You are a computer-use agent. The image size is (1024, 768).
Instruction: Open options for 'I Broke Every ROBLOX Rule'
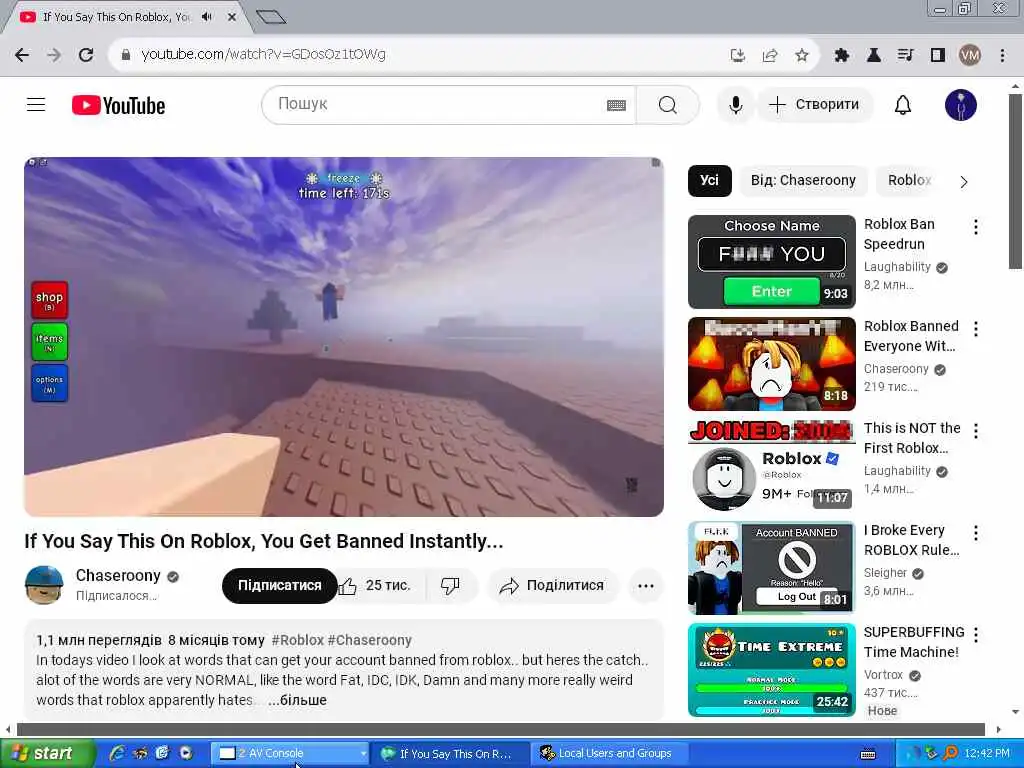976,533
